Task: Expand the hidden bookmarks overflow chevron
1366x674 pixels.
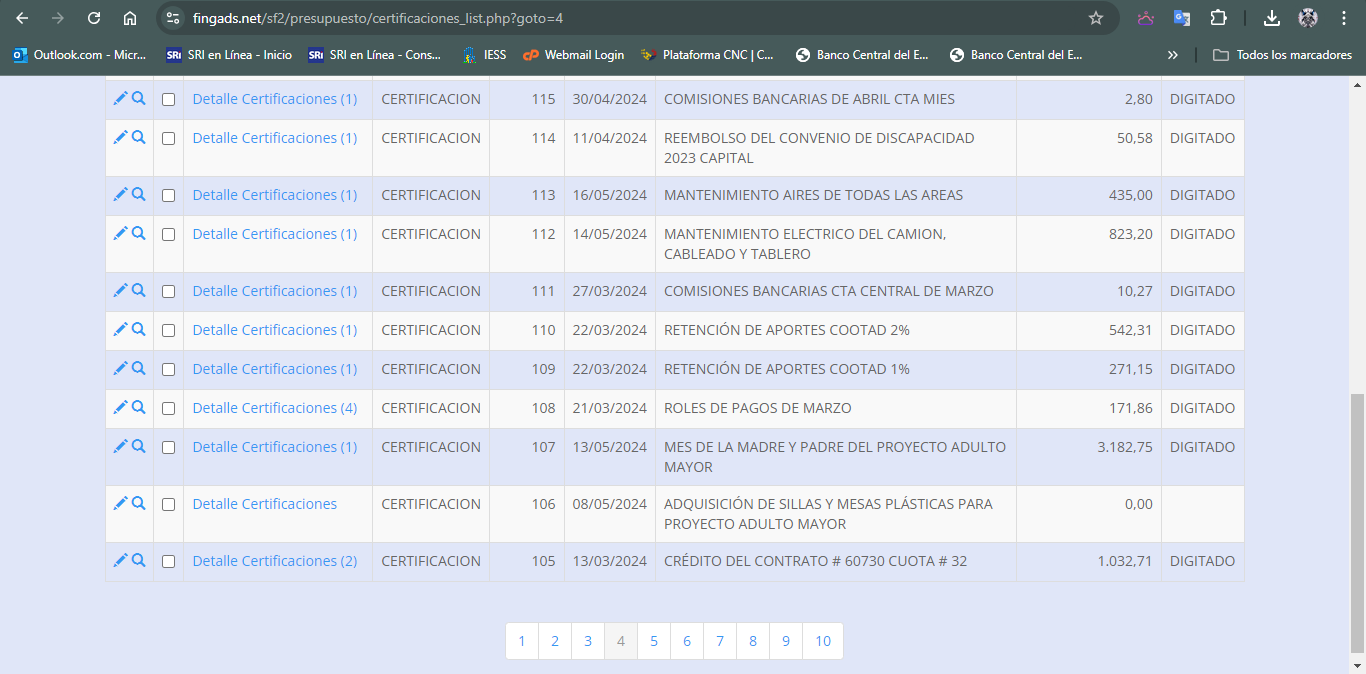Action: click(1172, 55)
